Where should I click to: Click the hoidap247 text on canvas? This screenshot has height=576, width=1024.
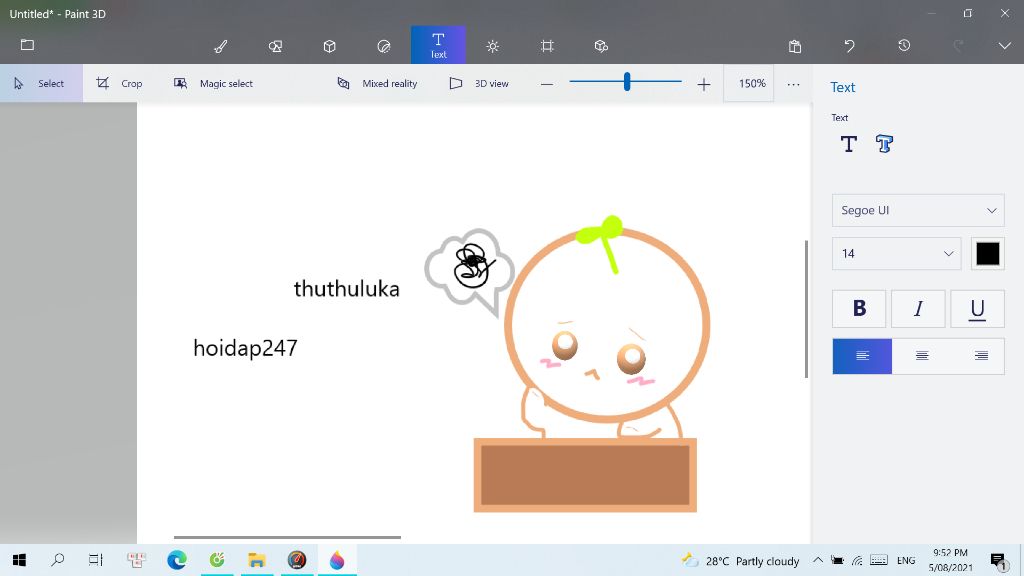point(245,347)
